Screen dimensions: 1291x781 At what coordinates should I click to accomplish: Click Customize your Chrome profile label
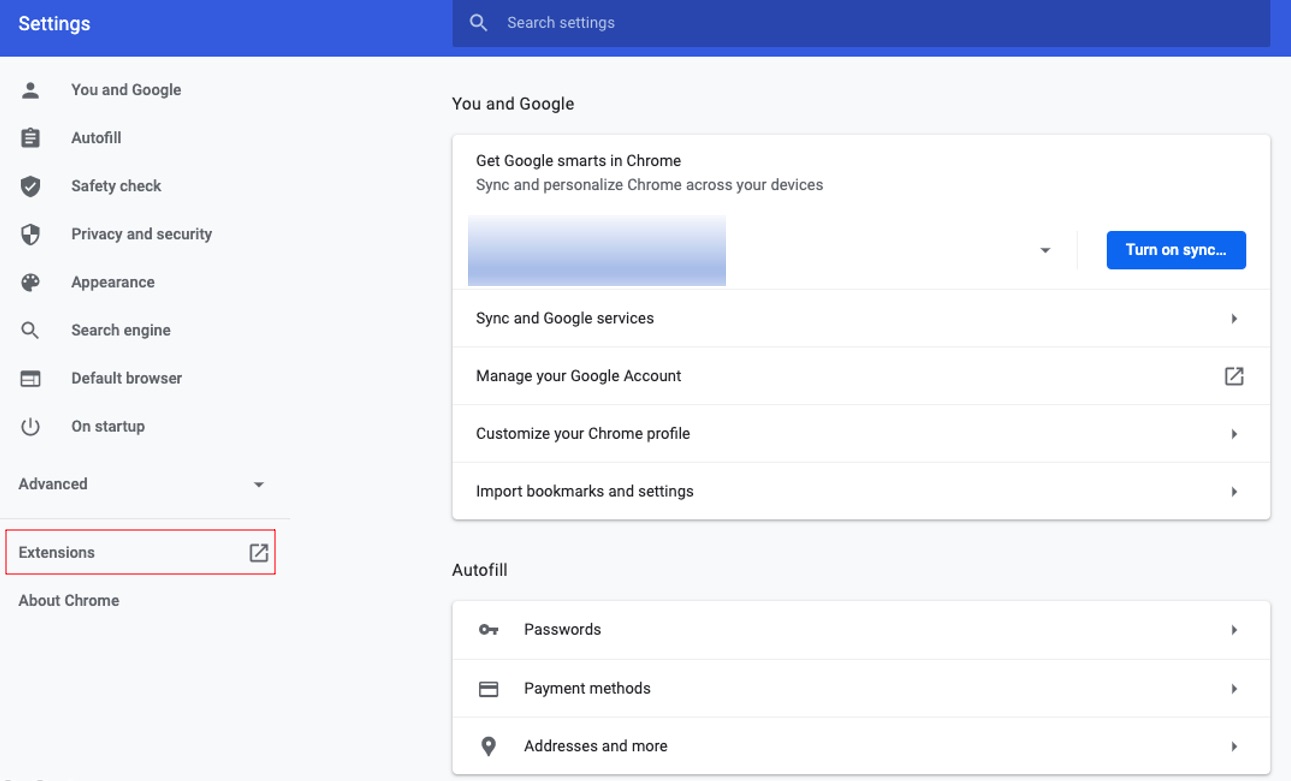point(583,434)
